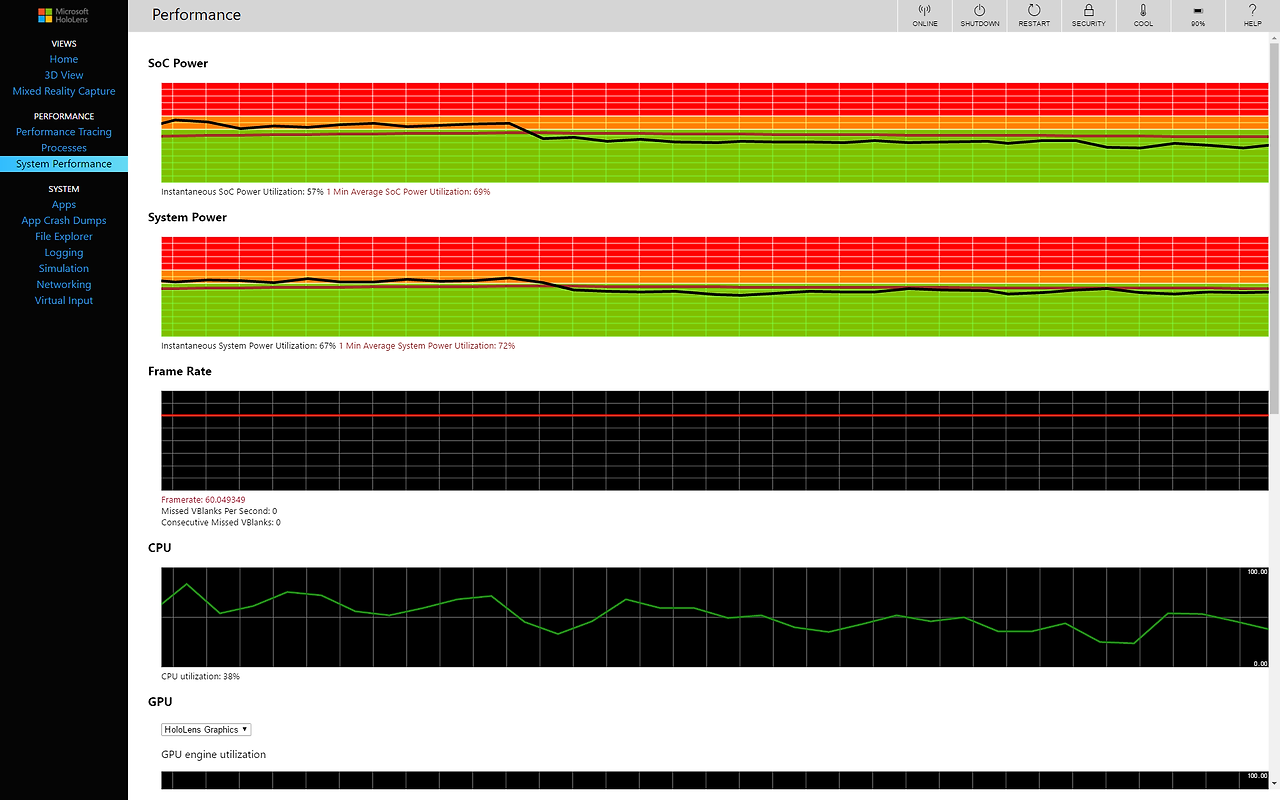
Task: Click the Frame Rate graph
Action: (x=715, y=441)
